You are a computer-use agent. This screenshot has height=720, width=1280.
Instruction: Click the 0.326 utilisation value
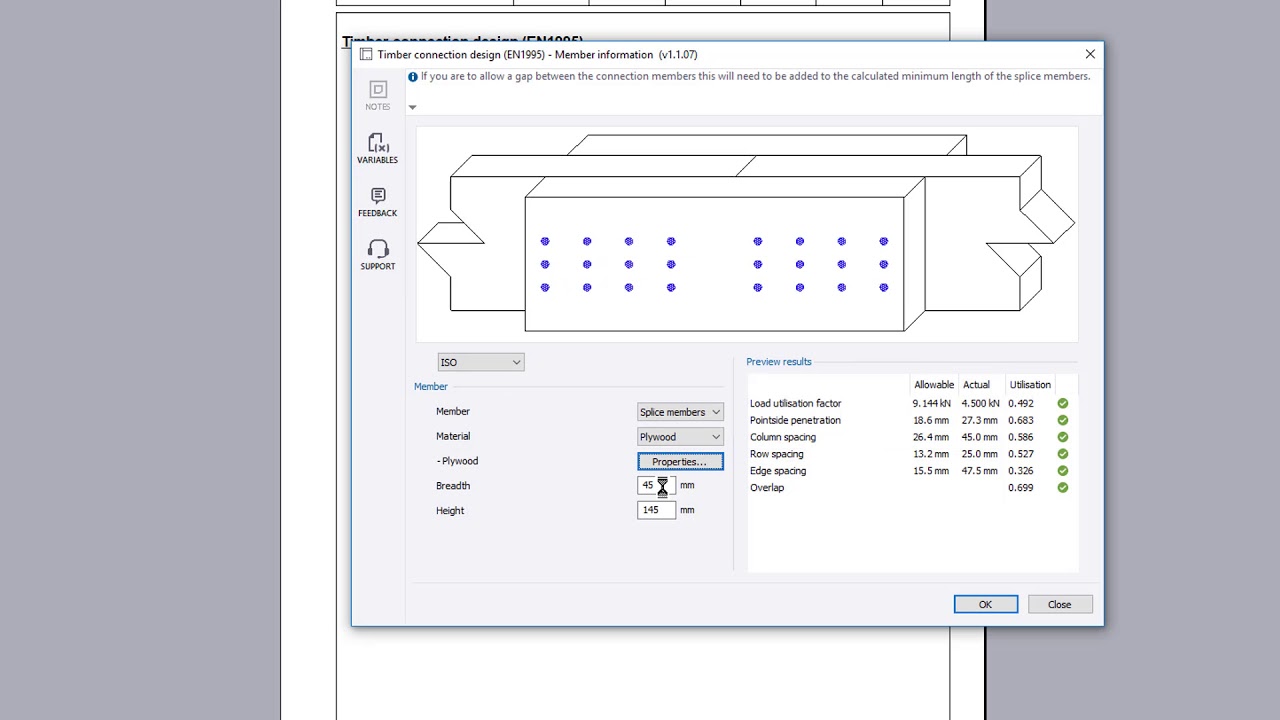(x=1021, y=471)
